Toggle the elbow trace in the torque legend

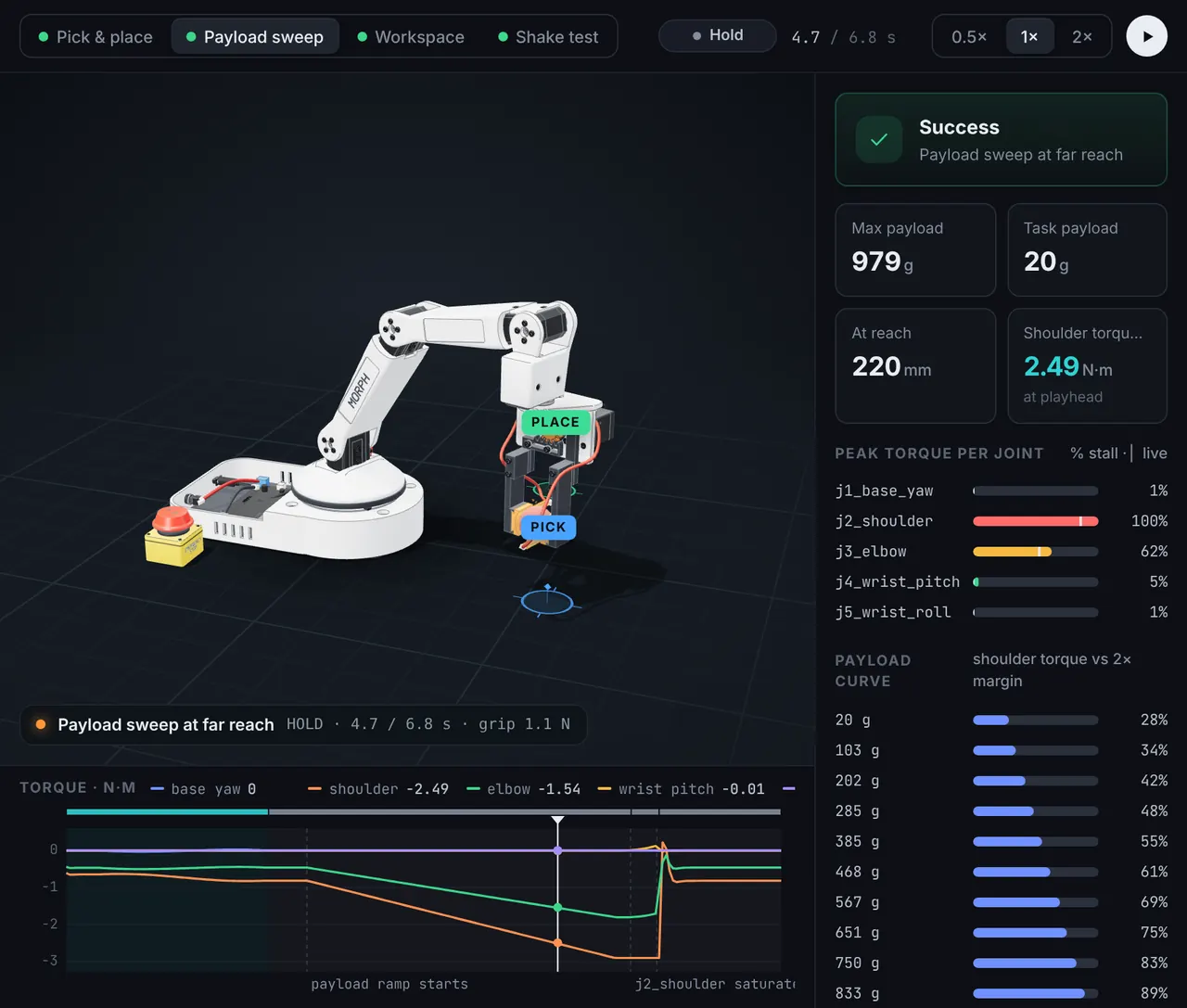tap(524, 789)
